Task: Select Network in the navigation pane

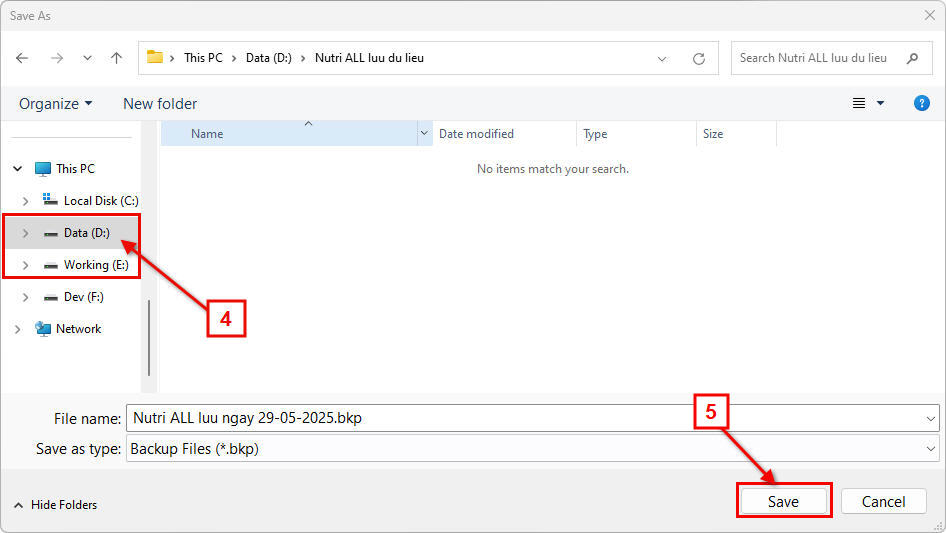Action: 78,329
